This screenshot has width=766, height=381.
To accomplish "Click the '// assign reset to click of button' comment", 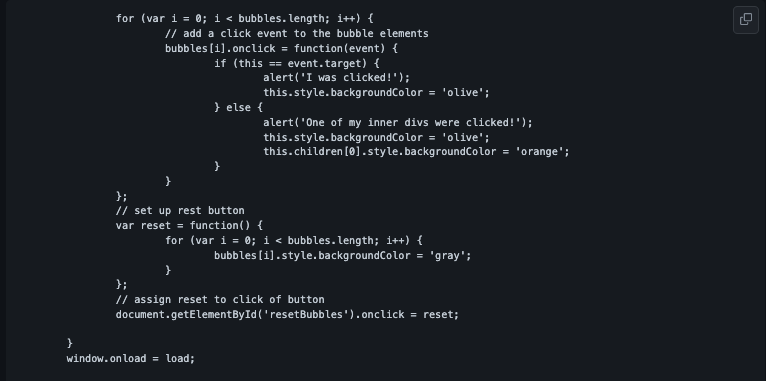I will 220,299.
